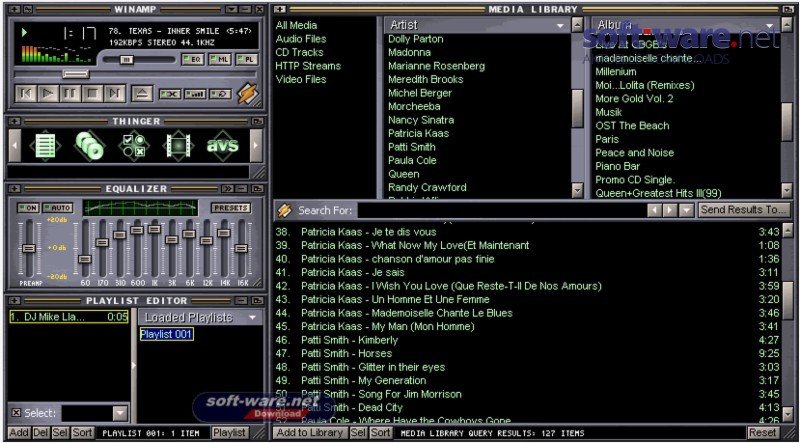Image resolution: width=800 pixels, height=443 pixels.
Task: Click the Artist list scrollbar thumb
Action: pos(577,108)
